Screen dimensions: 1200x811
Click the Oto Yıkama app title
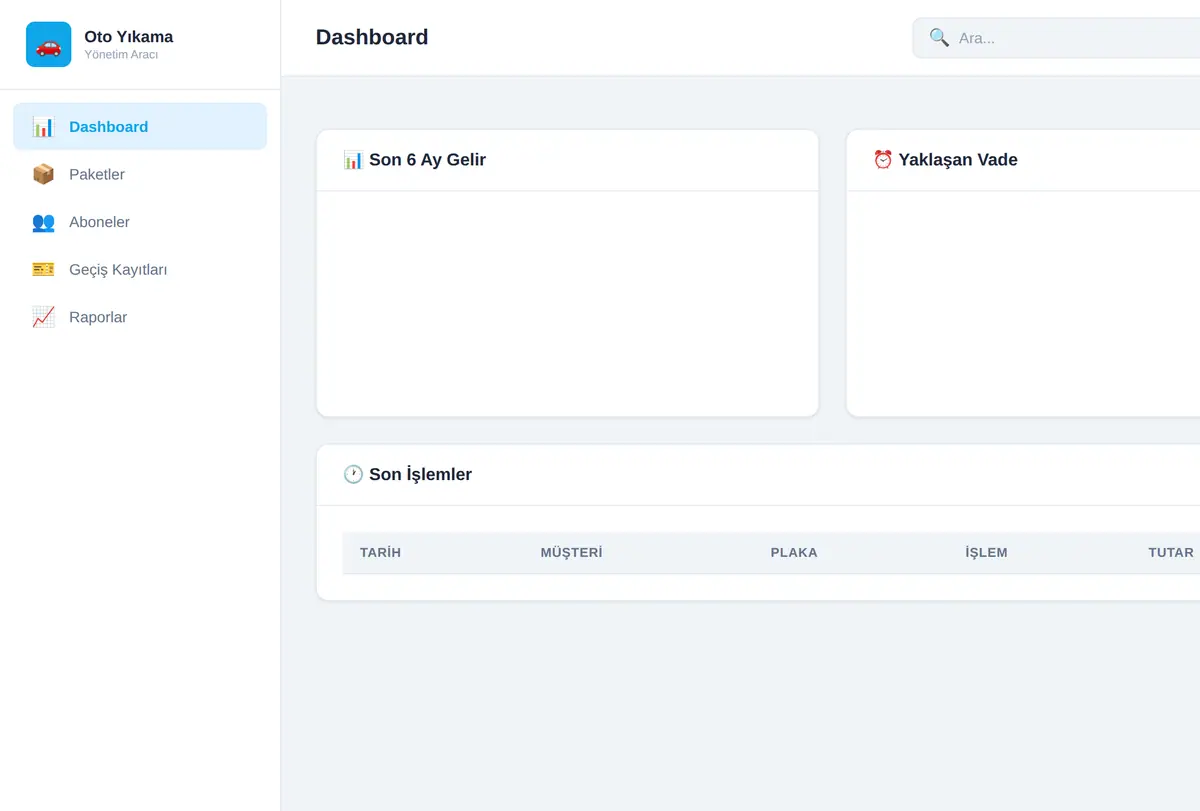(x=129, y=37)
